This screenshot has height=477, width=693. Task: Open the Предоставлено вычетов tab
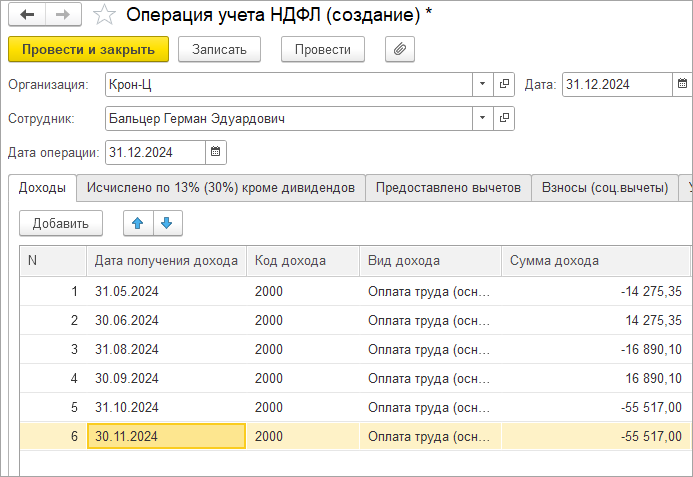(448, 188)
